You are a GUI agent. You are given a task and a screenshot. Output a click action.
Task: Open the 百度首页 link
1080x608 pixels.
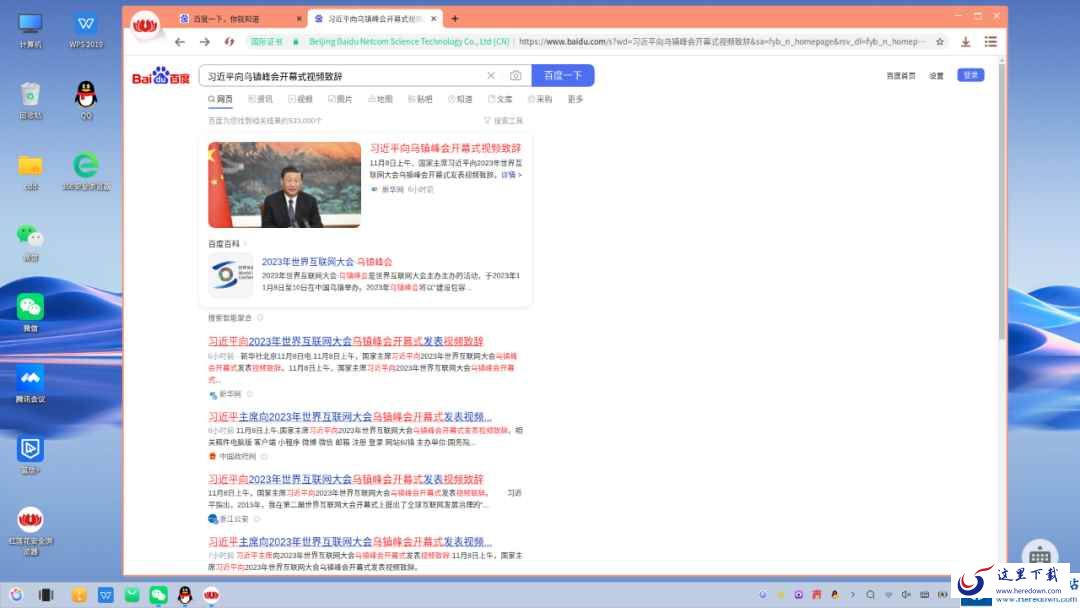pos(900,76)
